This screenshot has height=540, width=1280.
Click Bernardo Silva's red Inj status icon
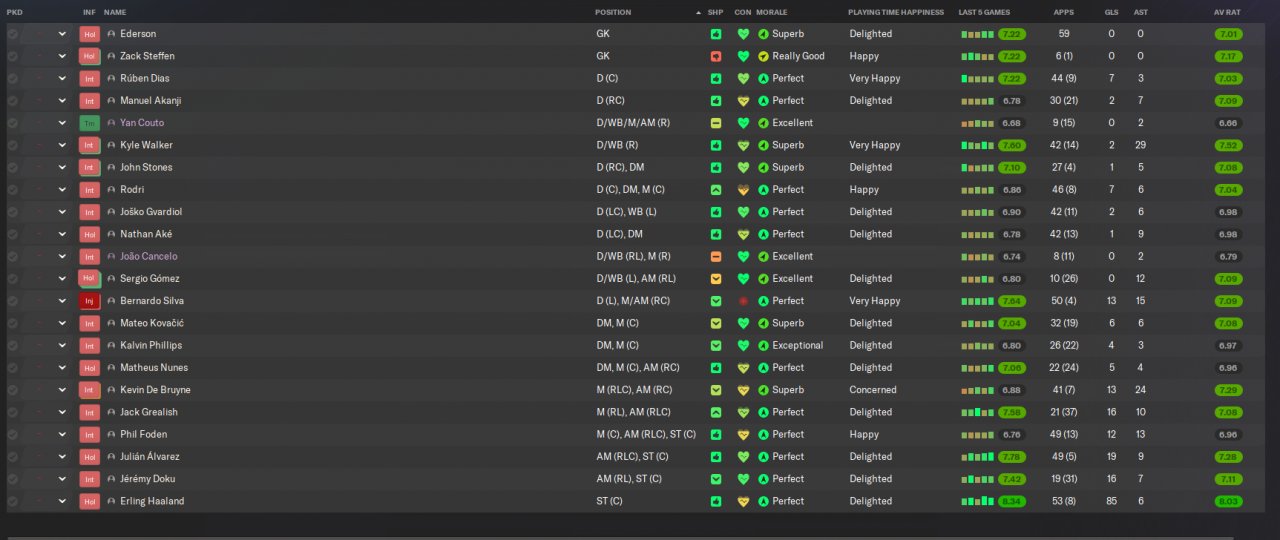89,301
